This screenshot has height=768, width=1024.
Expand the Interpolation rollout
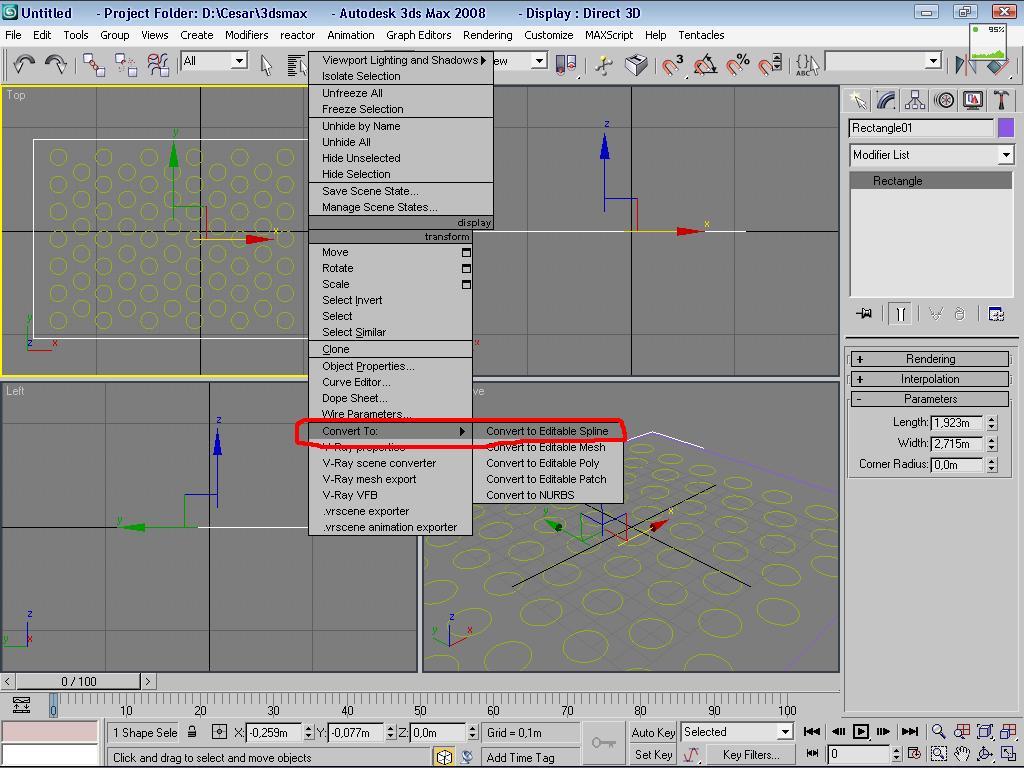point(930,379)
